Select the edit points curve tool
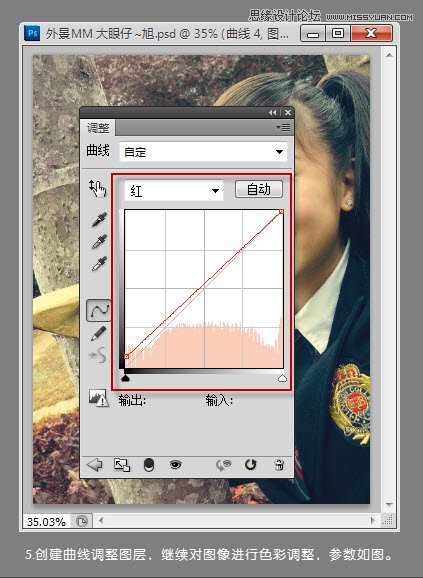Viewport: 423px width, 578px height. point(98,310)
